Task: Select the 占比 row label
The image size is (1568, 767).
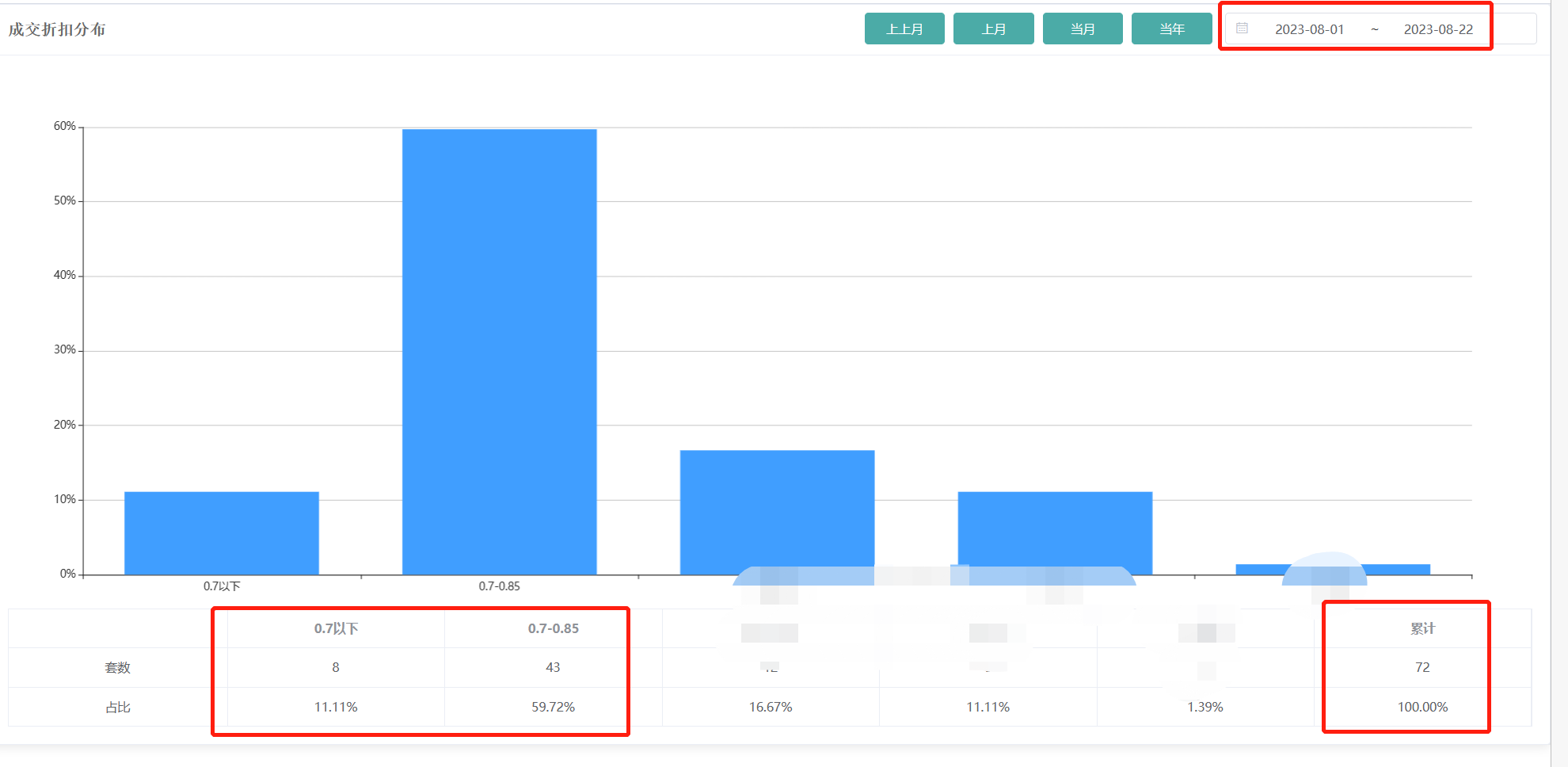Action: pos(117,707)
